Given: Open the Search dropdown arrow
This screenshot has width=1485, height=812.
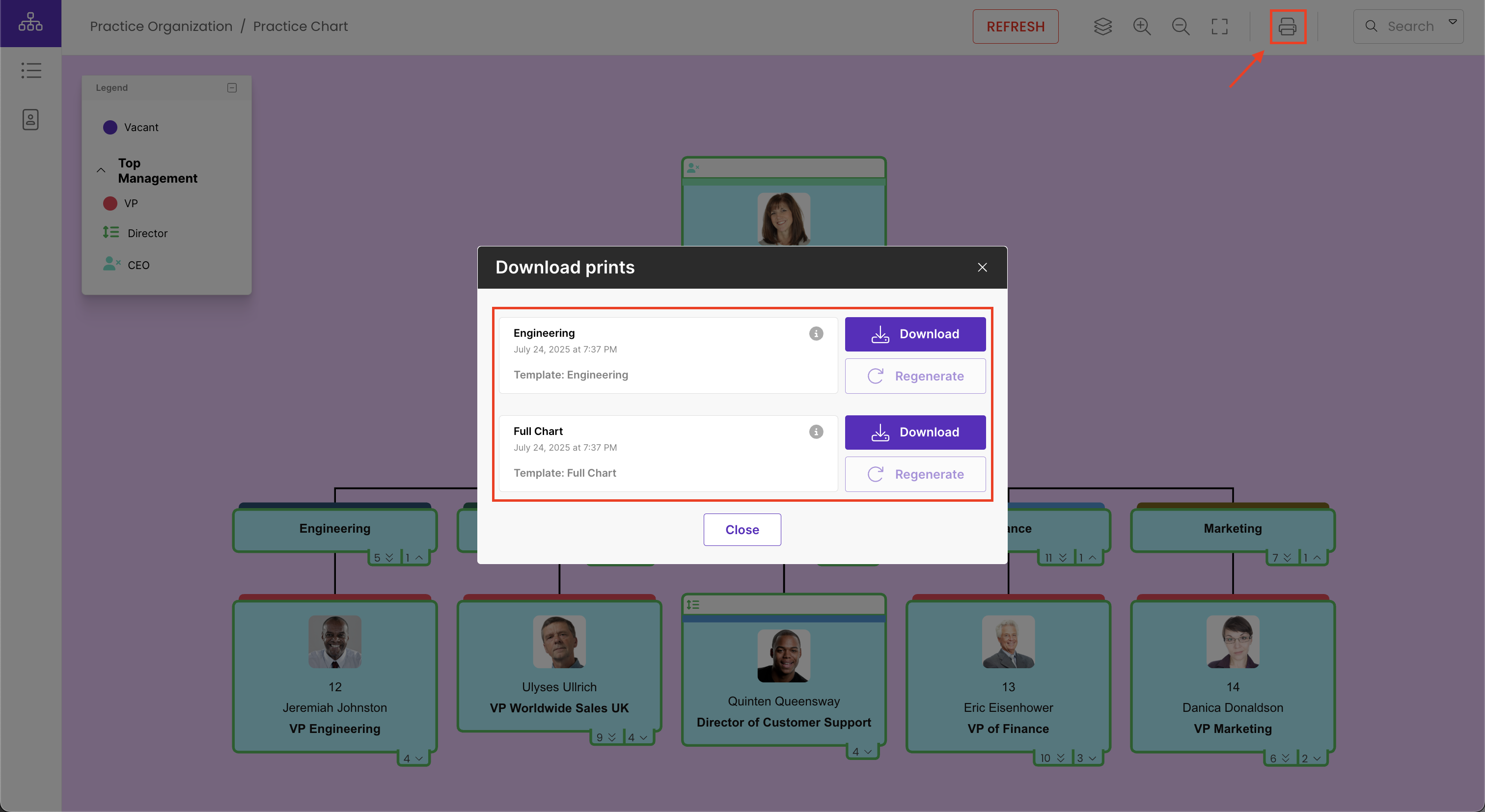Looking at the screenshot, I should point(1452,22).
